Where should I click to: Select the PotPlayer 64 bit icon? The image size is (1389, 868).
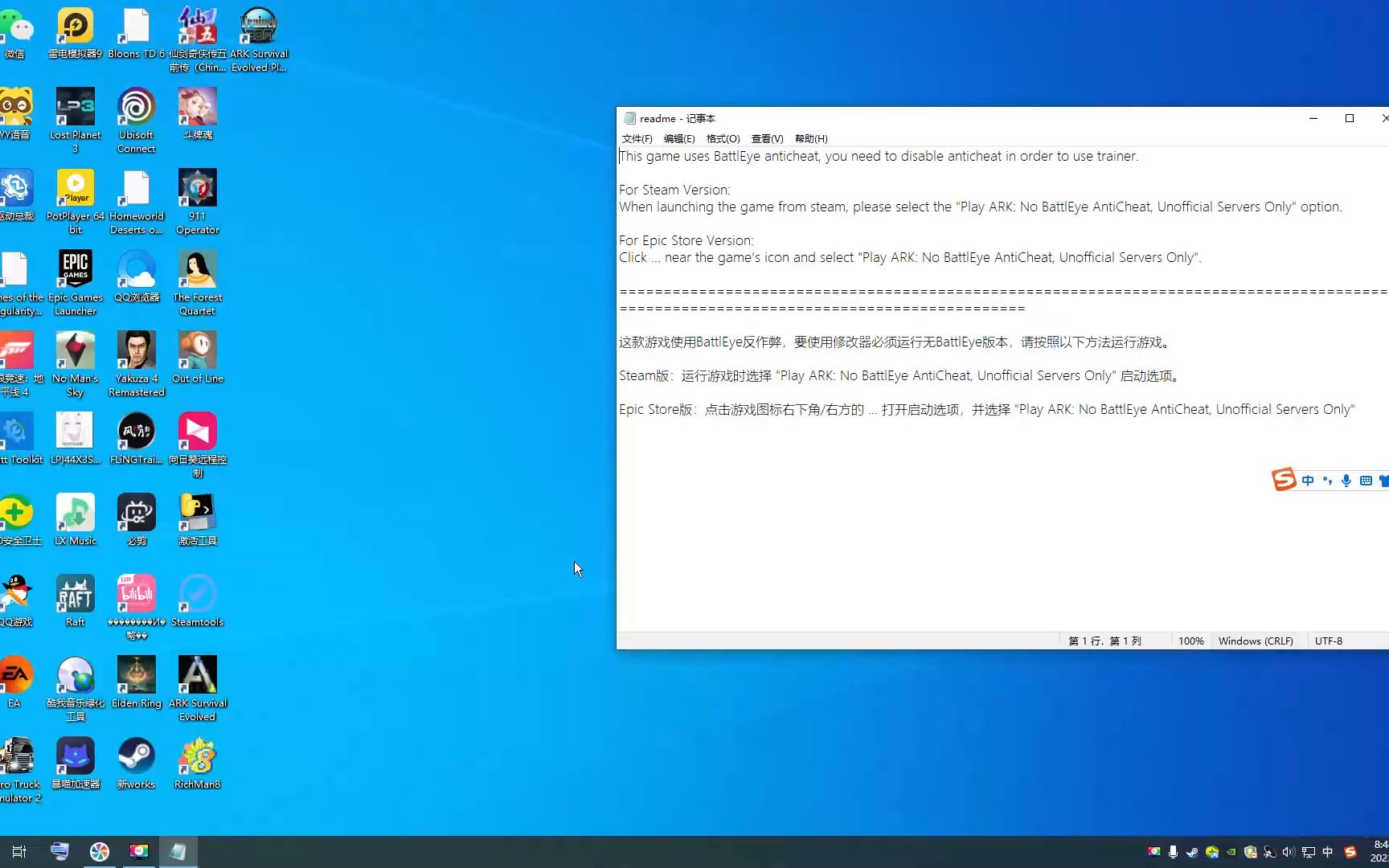[75, 202]
